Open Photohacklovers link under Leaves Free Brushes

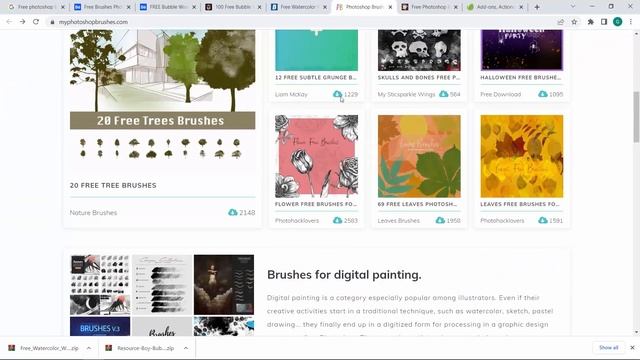(502, 220)
